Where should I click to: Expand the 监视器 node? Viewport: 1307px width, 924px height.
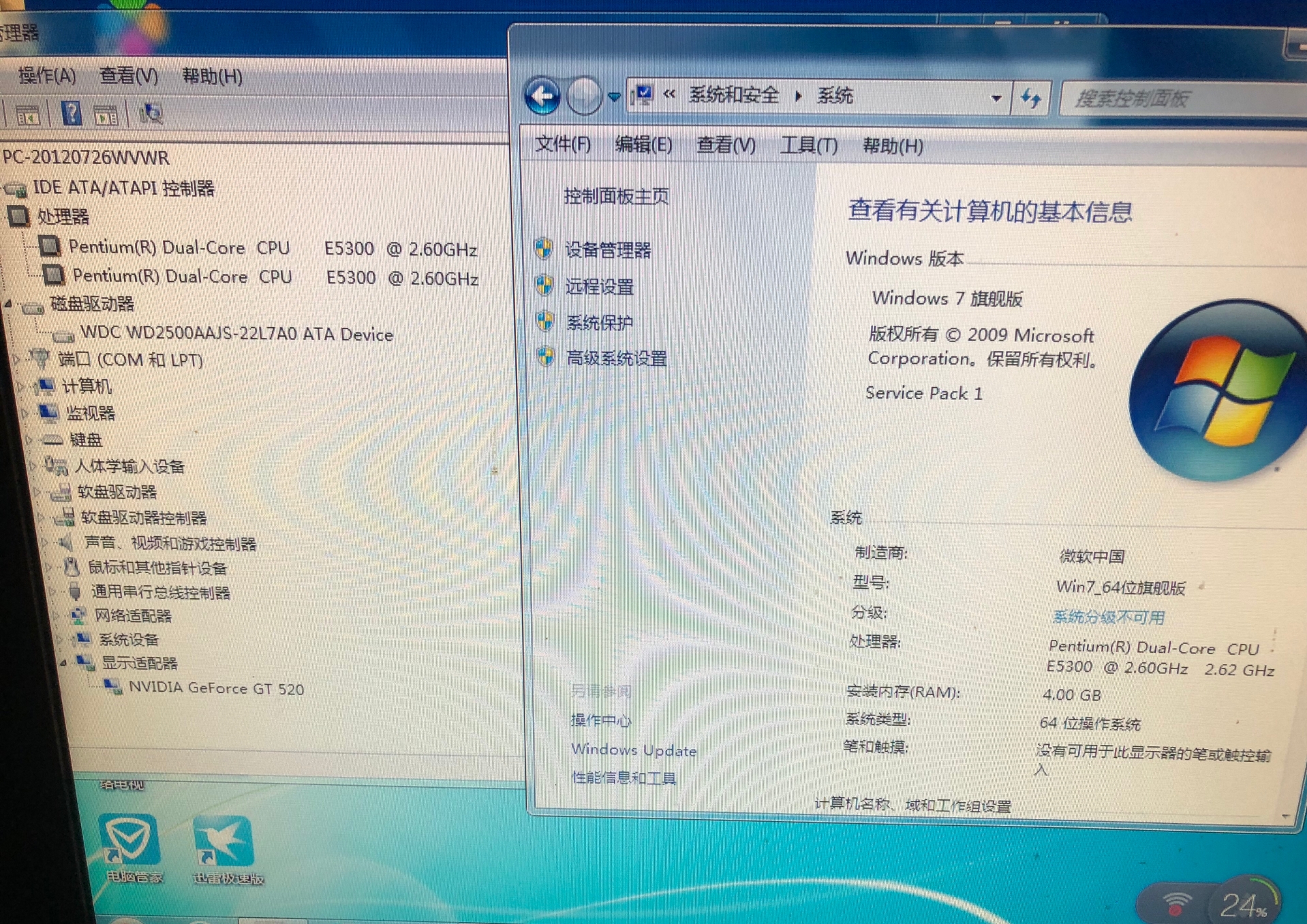[24, 413]
